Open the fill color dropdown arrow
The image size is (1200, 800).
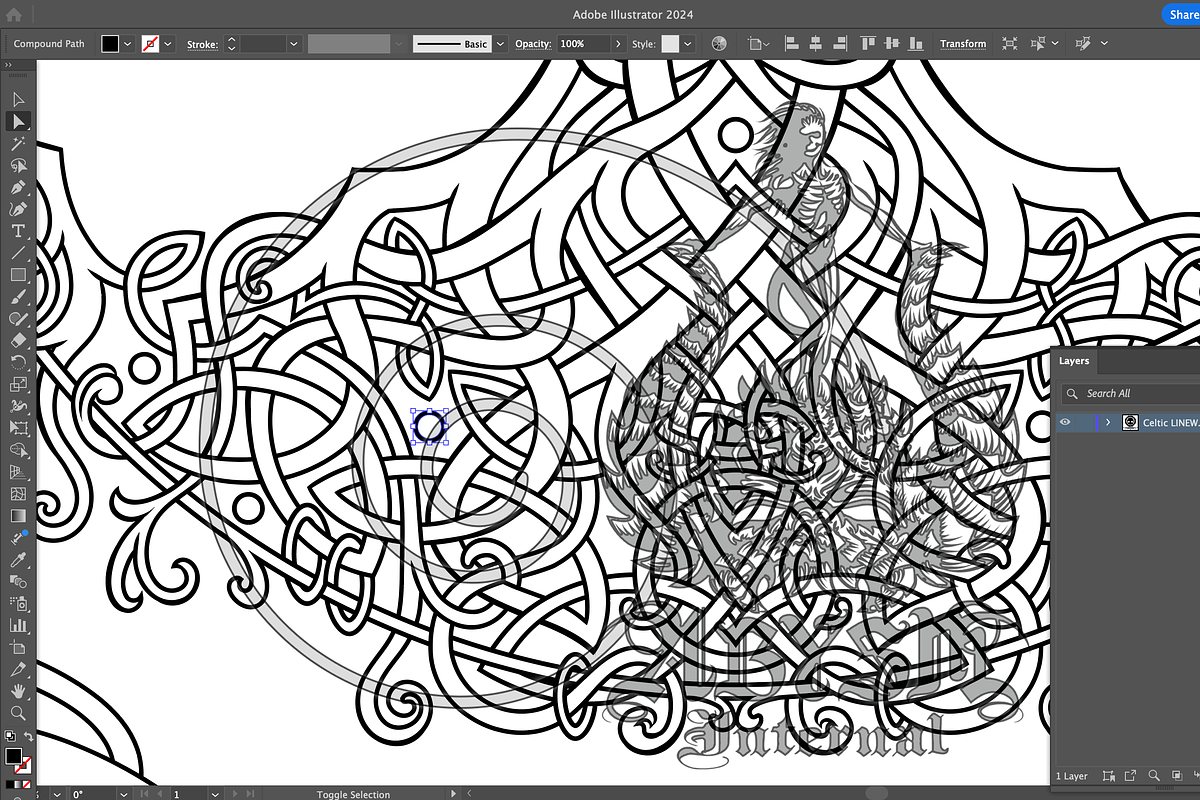tap(128, 44)
